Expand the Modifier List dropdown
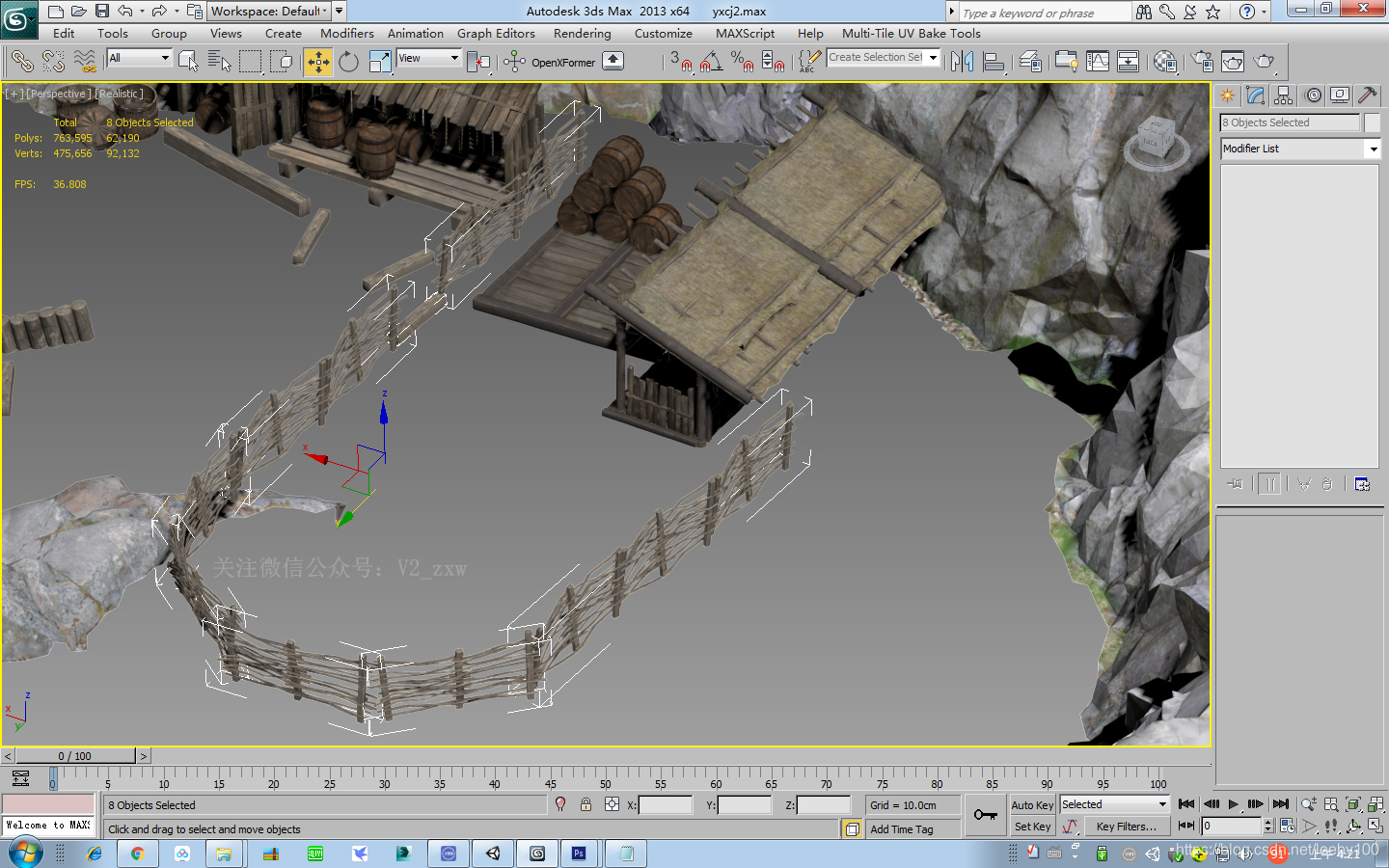Screen dimensions: 1389x868 (x=1374, y=149)
